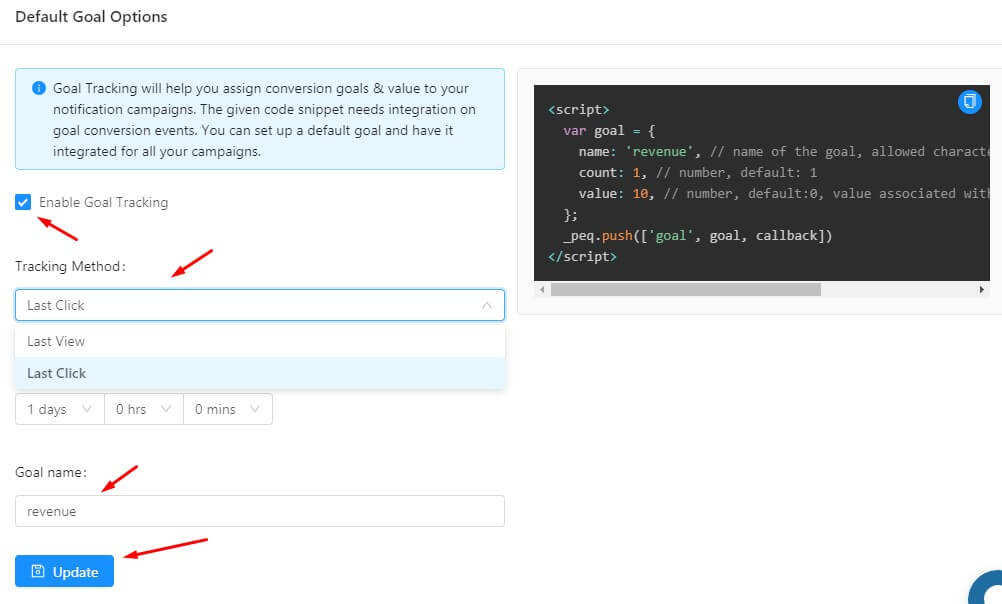This screenshot has width=1002, height=604.
Task: Click the Default Goal Options heading
Action: tap(91, 17)
